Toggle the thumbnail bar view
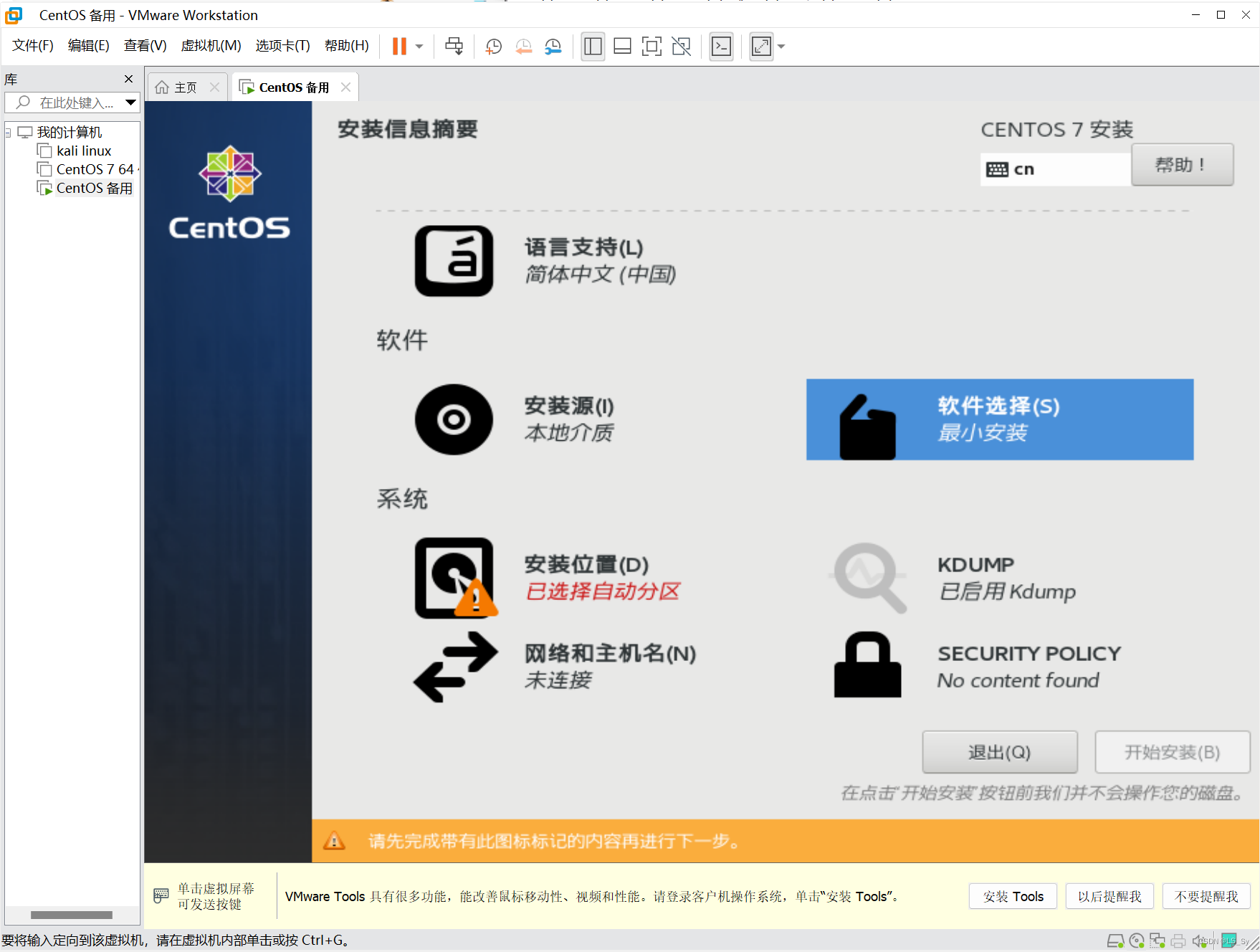 [x=622, y=47]
